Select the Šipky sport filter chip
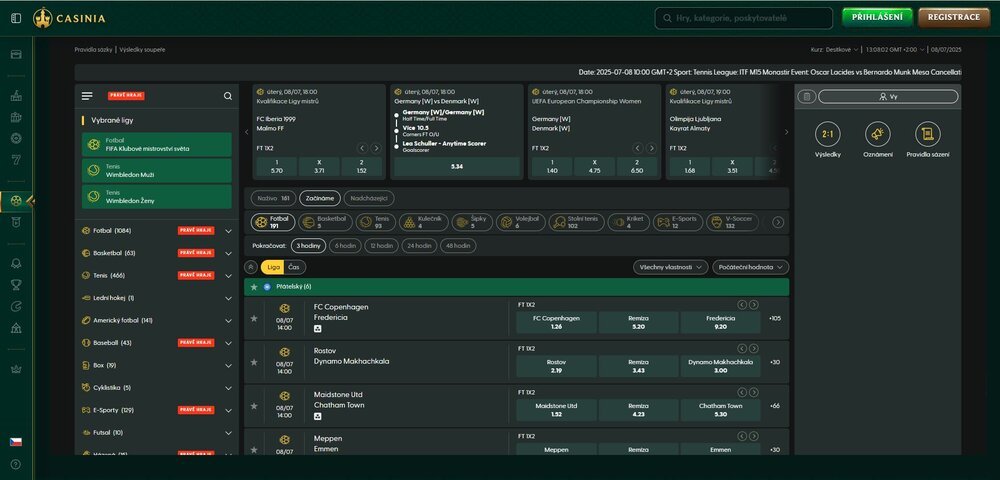The image size is (1000, 480). 472,222
